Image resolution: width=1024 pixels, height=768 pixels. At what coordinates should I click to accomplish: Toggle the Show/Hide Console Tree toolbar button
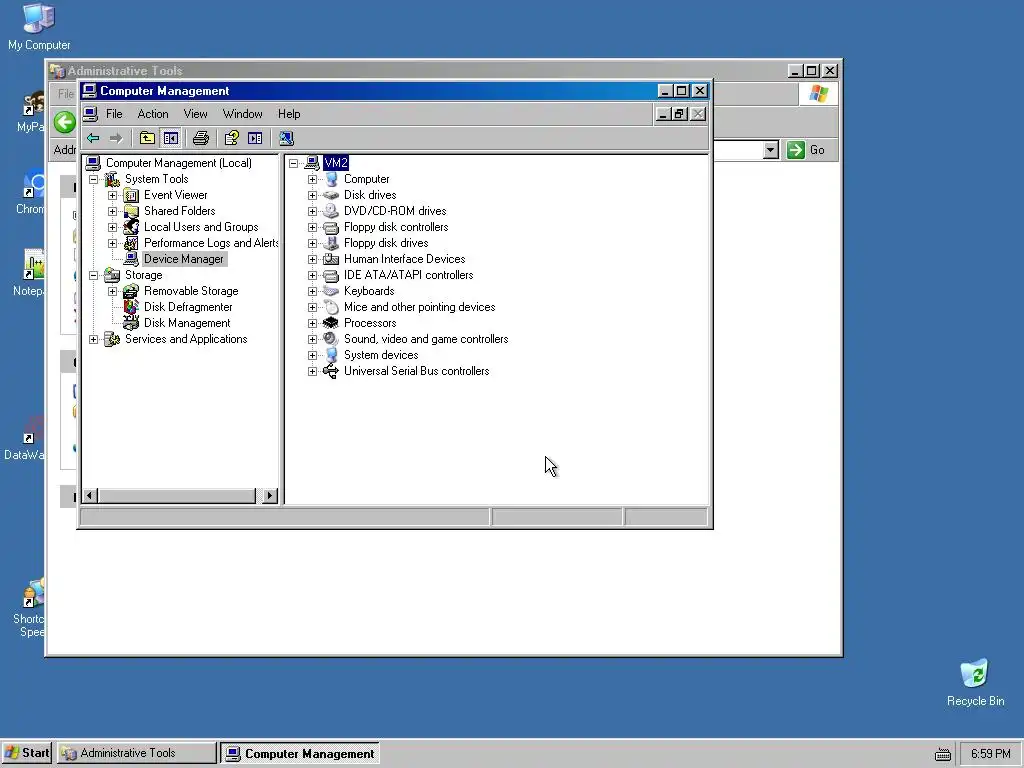click(x=171, y=138)
